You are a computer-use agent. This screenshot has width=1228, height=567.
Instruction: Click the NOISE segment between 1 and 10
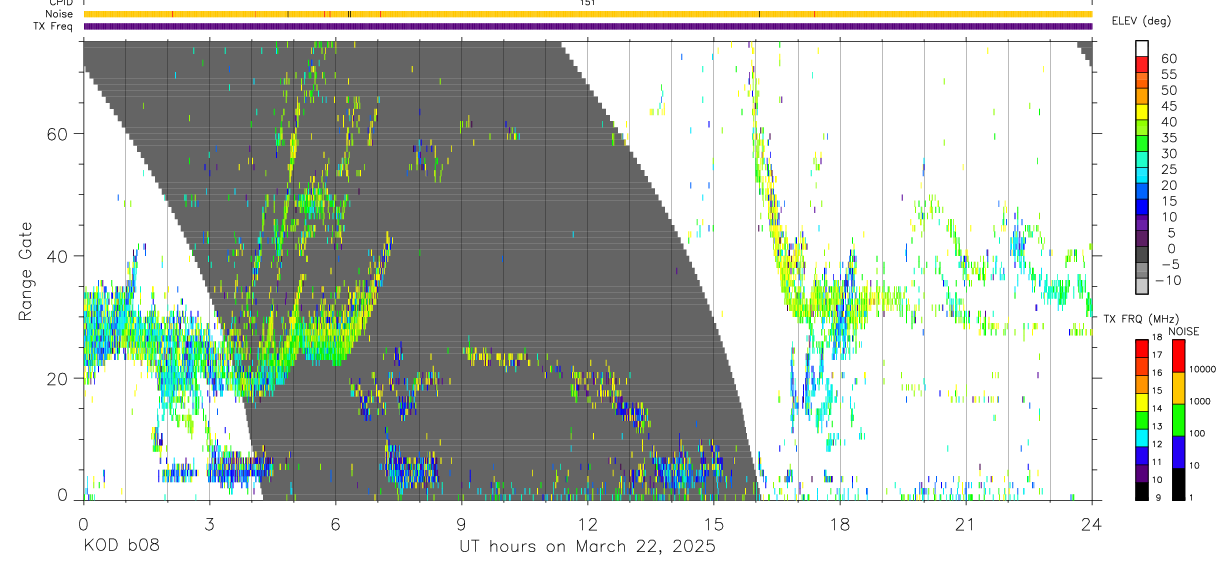1179,484
